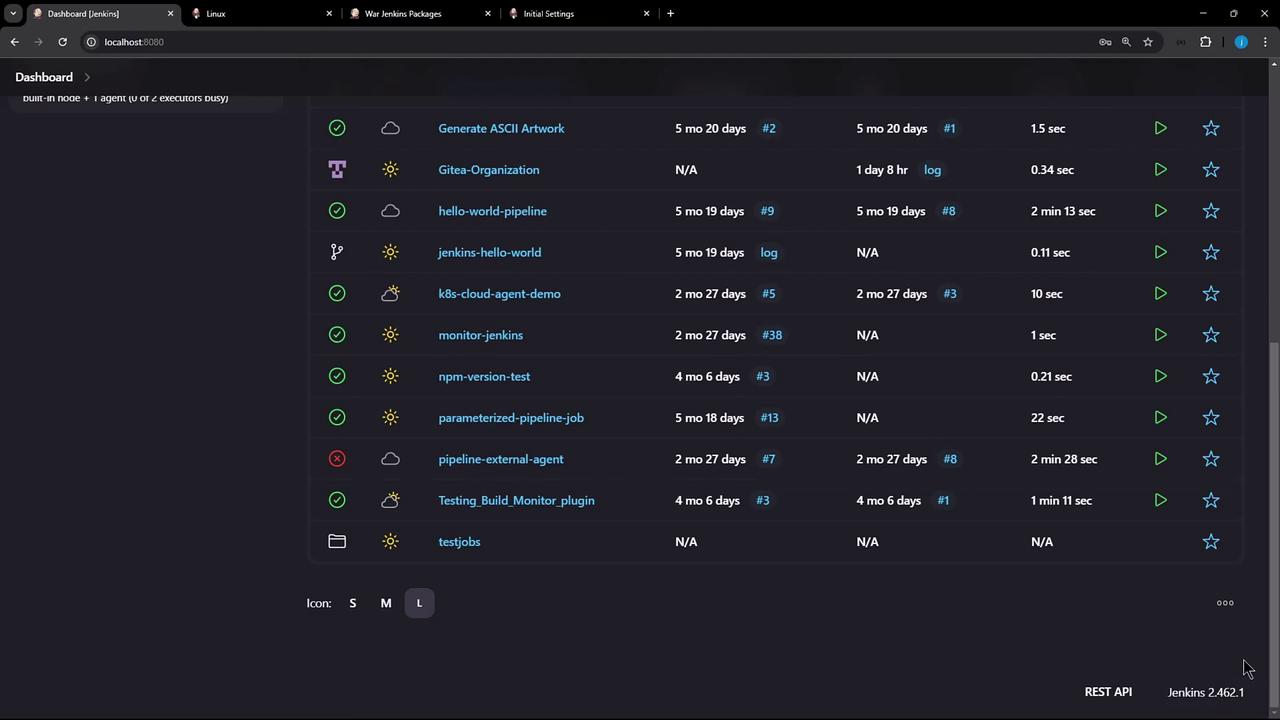This screenshot has height=720, width=1280.
Task: Expand the Dashboard breadcrumb chevron
Action: pos(87,77)
